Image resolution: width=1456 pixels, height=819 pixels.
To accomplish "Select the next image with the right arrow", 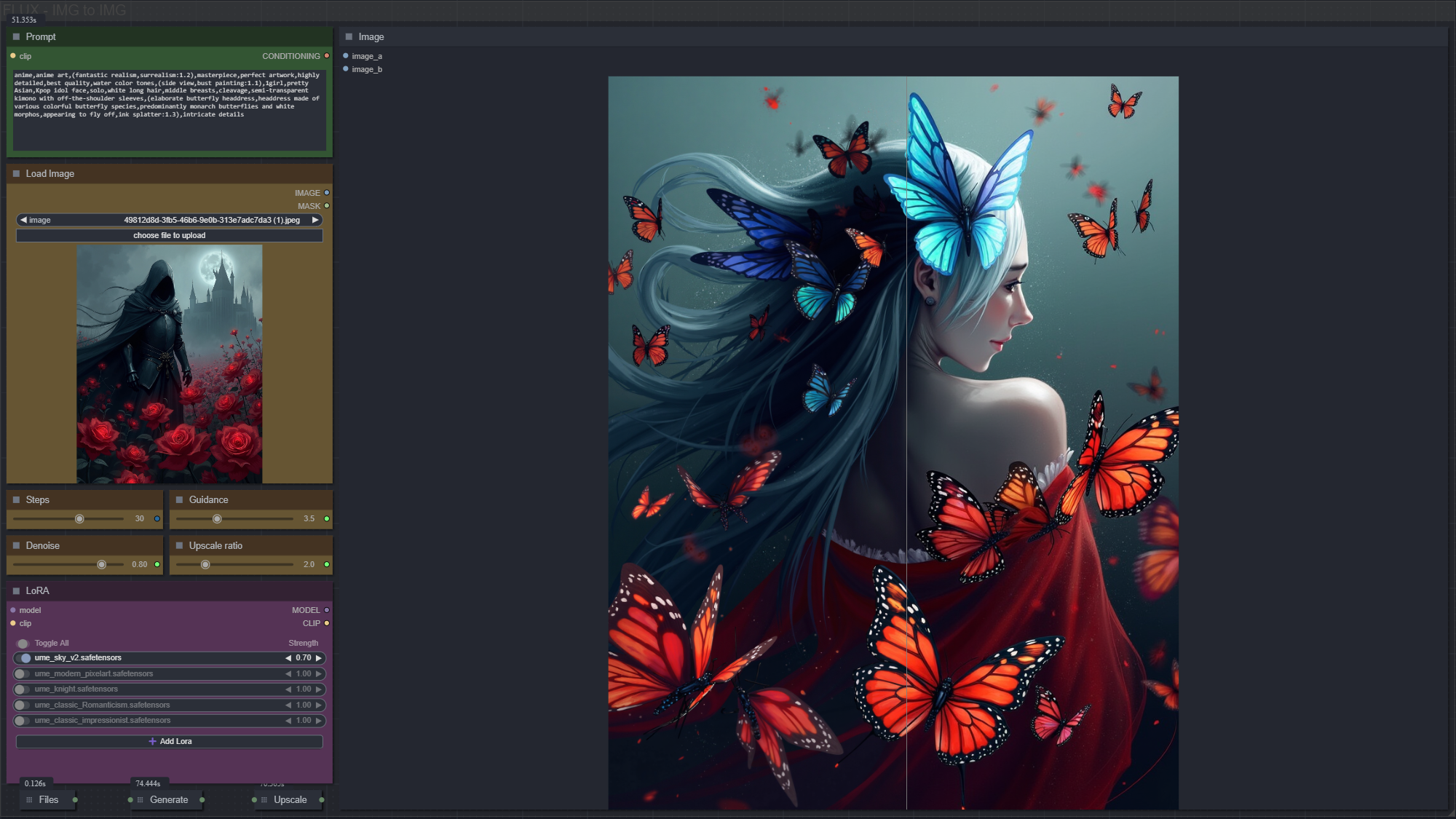I will (x=315, y=220).
